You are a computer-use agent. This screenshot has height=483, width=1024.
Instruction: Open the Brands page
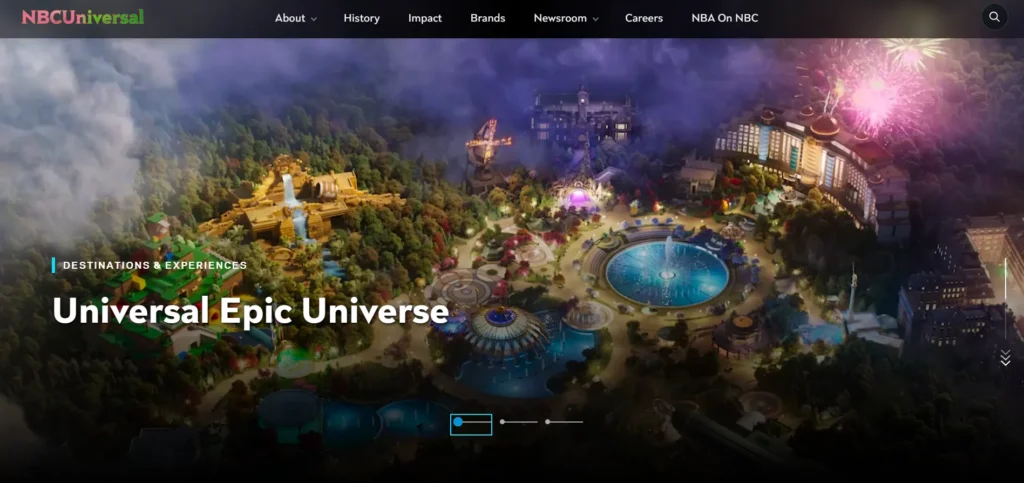488,18
